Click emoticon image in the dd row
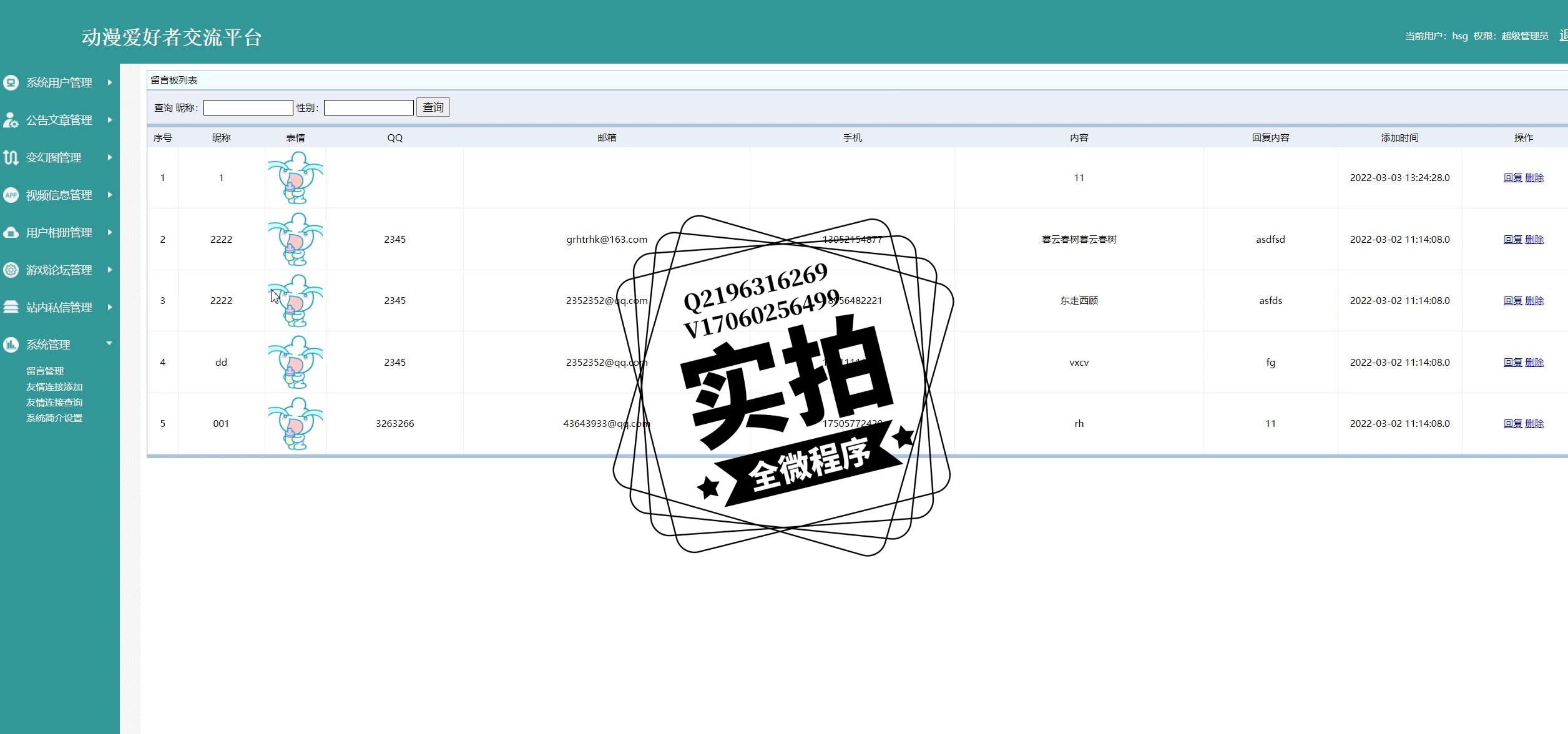This screenshot has height=734, width=1568. pos(295,363)
